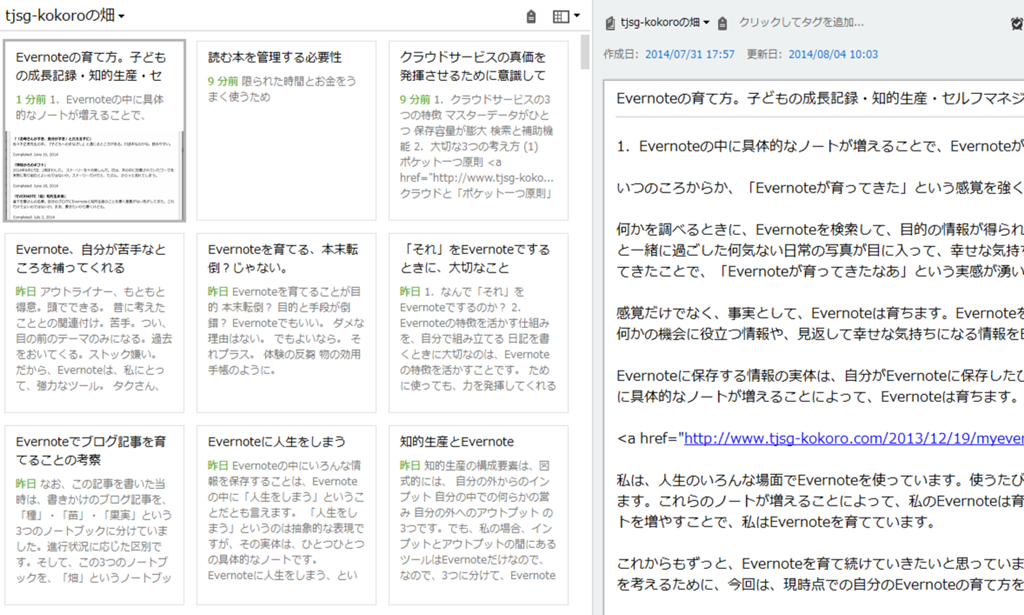Click body line starting いつのころからか
This screenshot has height=615, width=1024.
(820, 188)
